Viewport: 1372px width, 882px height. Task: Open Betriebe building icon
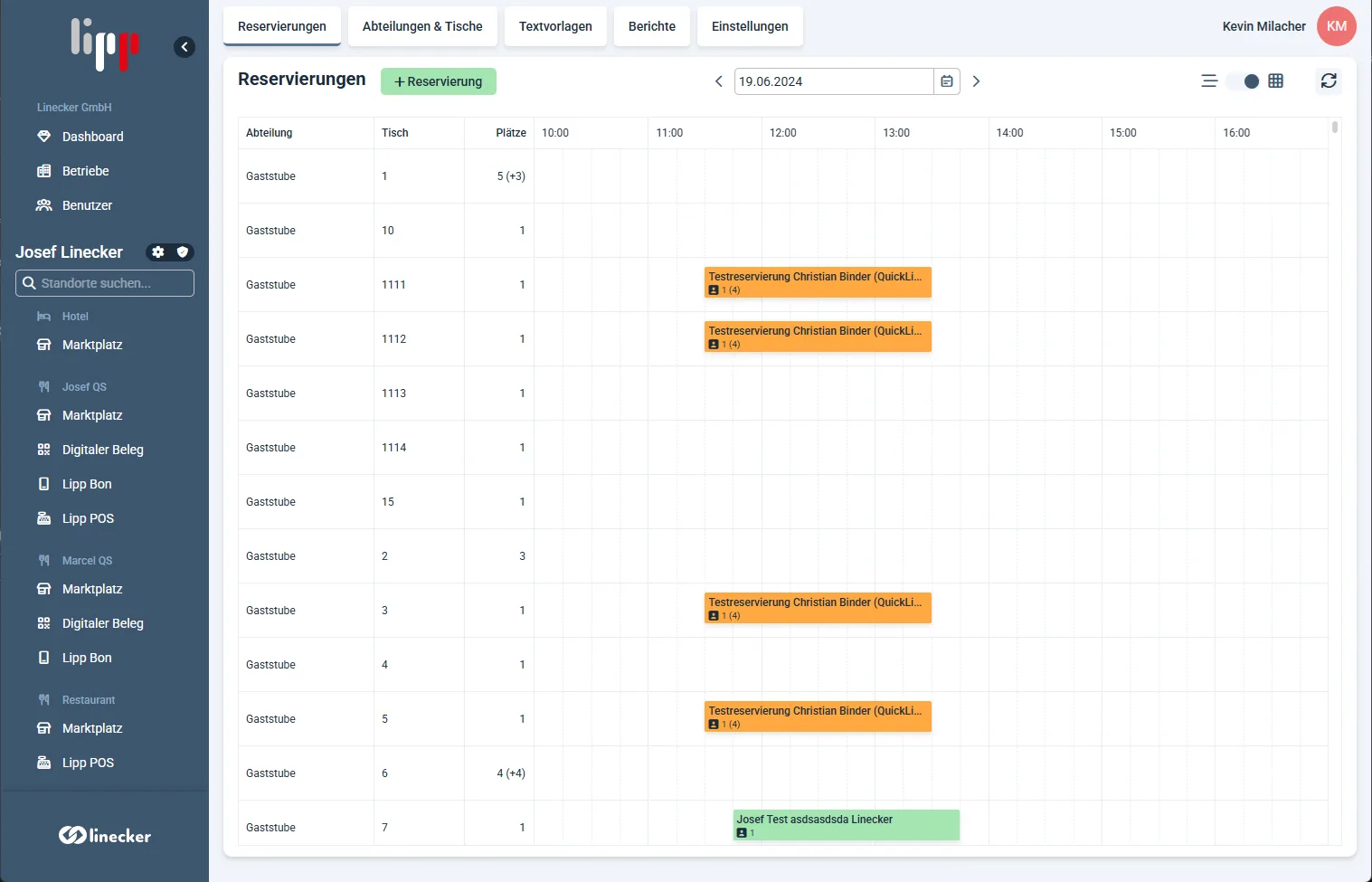point(43,171)
